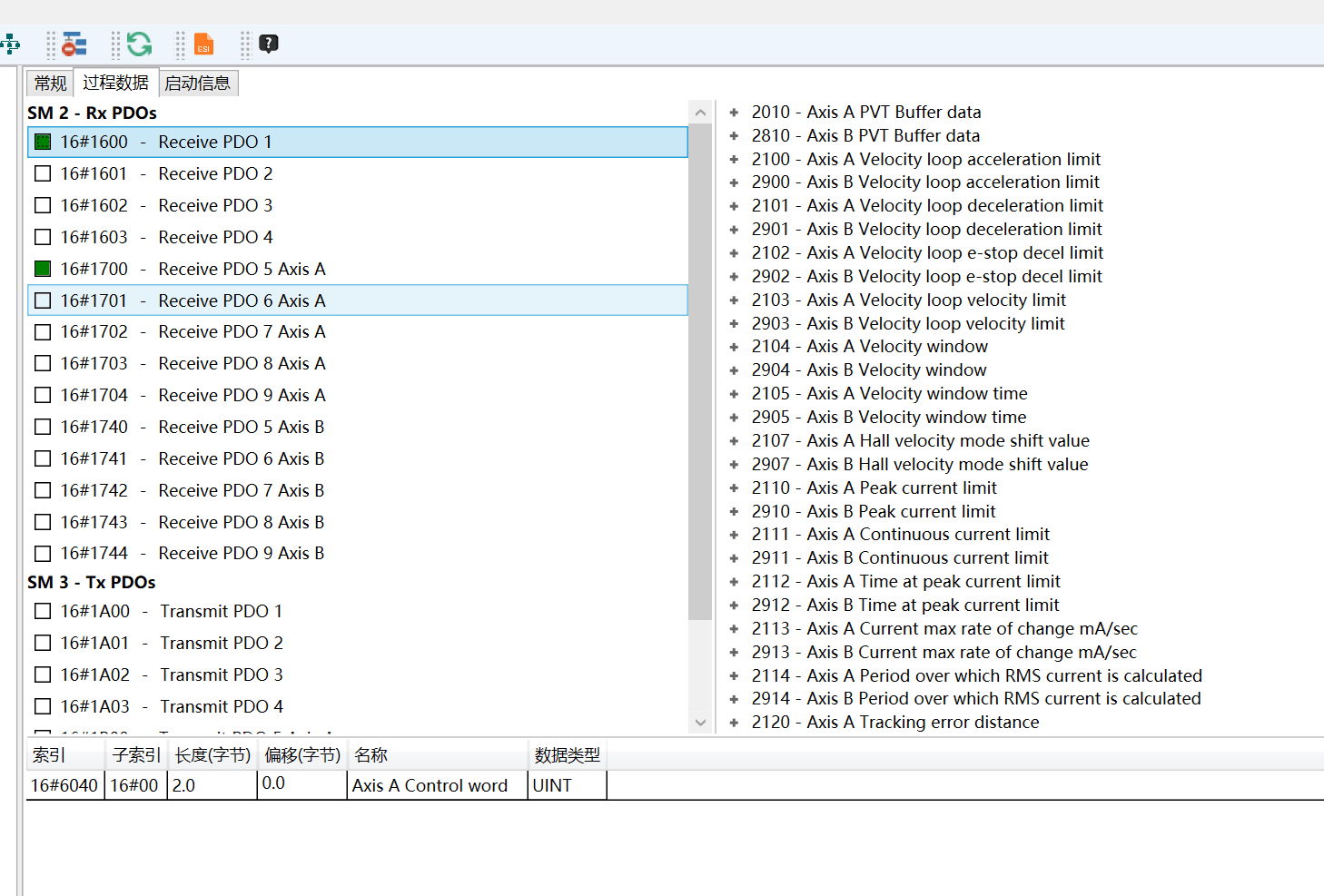The width and height of the screenshot is (1324, 896).
Task: Enable 16#1741 Receive PDO 6 Axis B
Action: [x=43, y=458]
